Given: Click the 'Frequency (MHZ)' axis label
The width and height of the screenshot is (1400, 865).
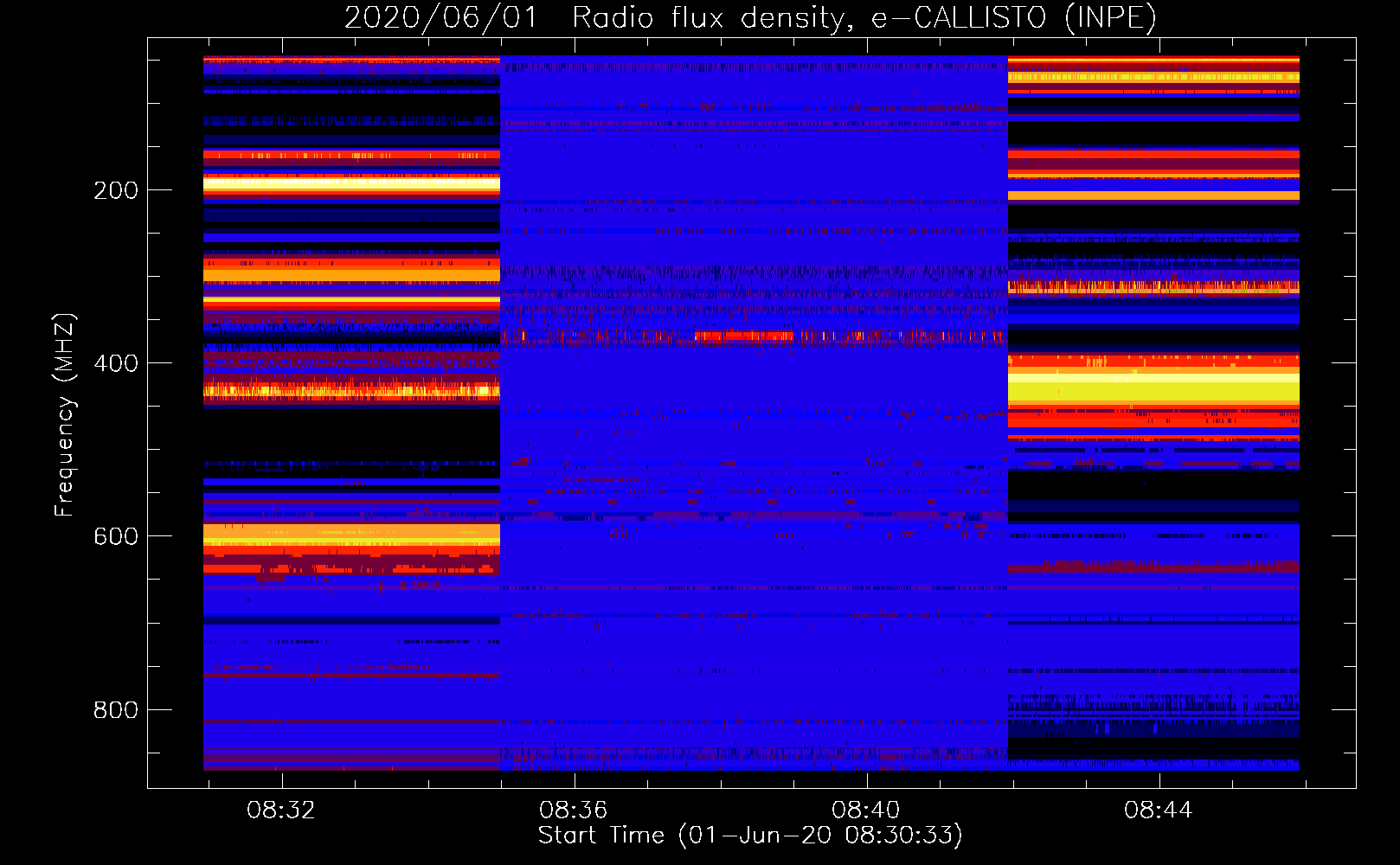Looking at the screenshot, I should coord(65,415).
